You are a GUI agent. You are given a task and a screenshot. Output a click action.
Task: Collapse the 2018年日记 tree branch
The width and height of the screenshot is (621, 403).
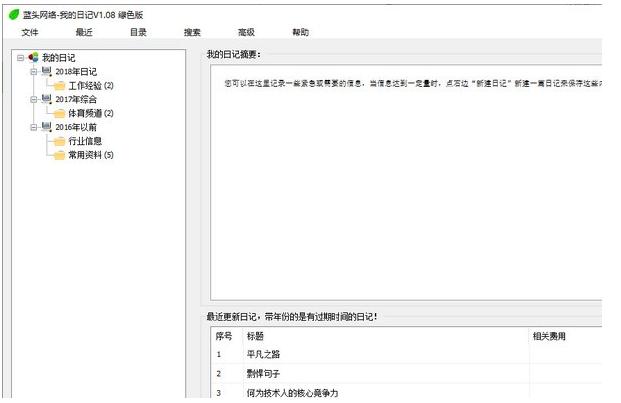pos(34,72)
